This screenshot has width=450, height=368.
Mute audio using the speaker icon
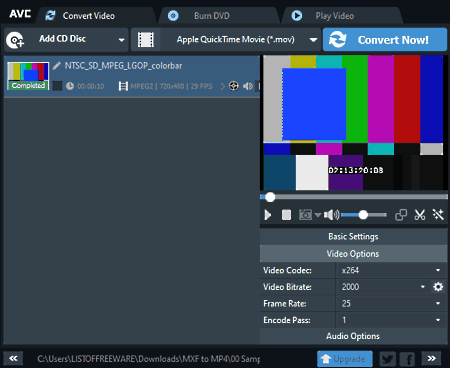[331, 215]
